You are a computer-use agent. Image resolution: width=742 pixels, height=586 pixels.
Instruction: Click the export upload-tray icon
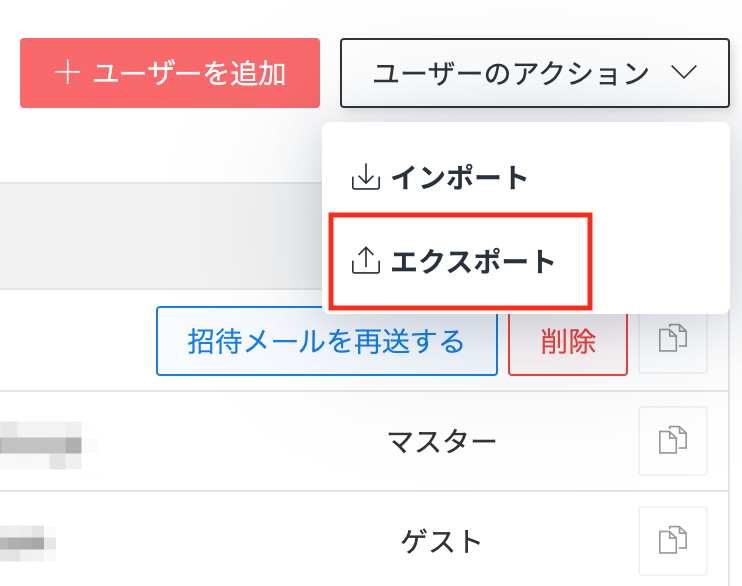pyautogui.click(x=365, y=260)
